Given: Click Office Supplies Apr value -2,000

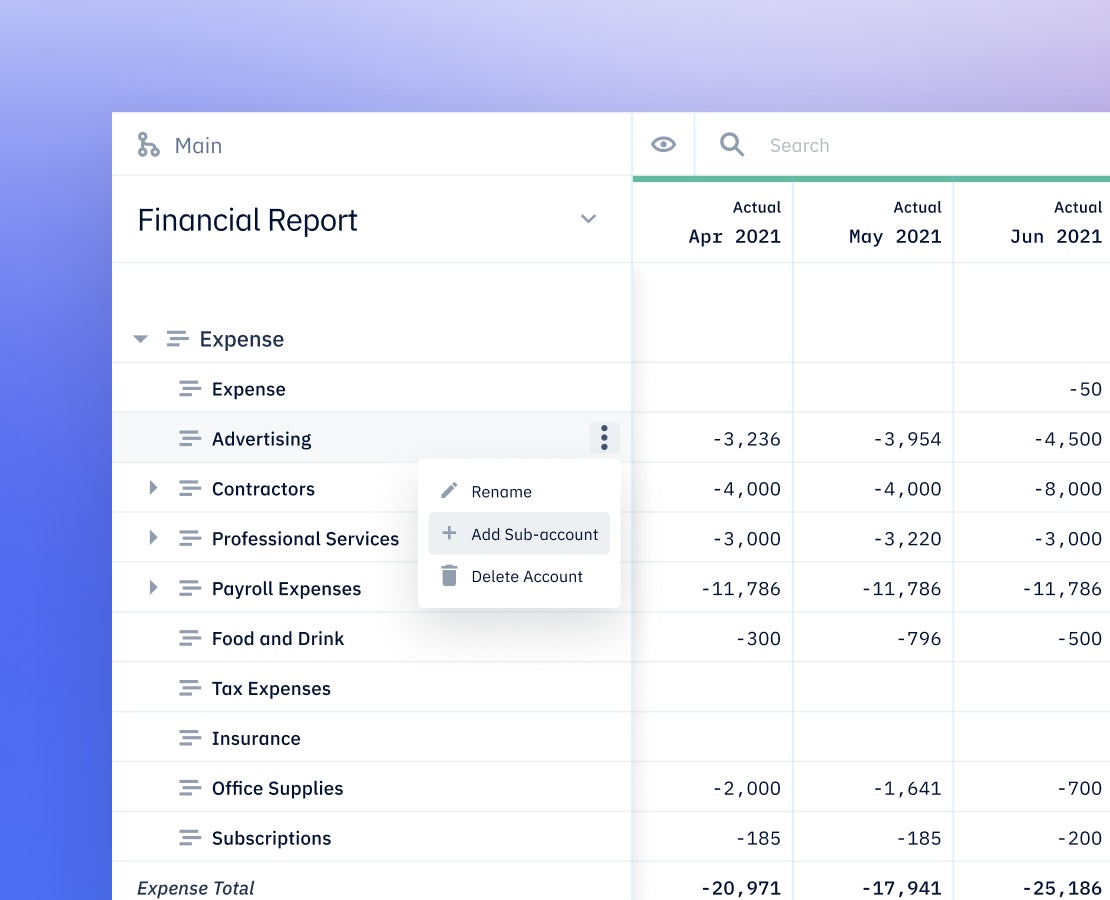Looking at the screenshot, I should click(746, 788).
